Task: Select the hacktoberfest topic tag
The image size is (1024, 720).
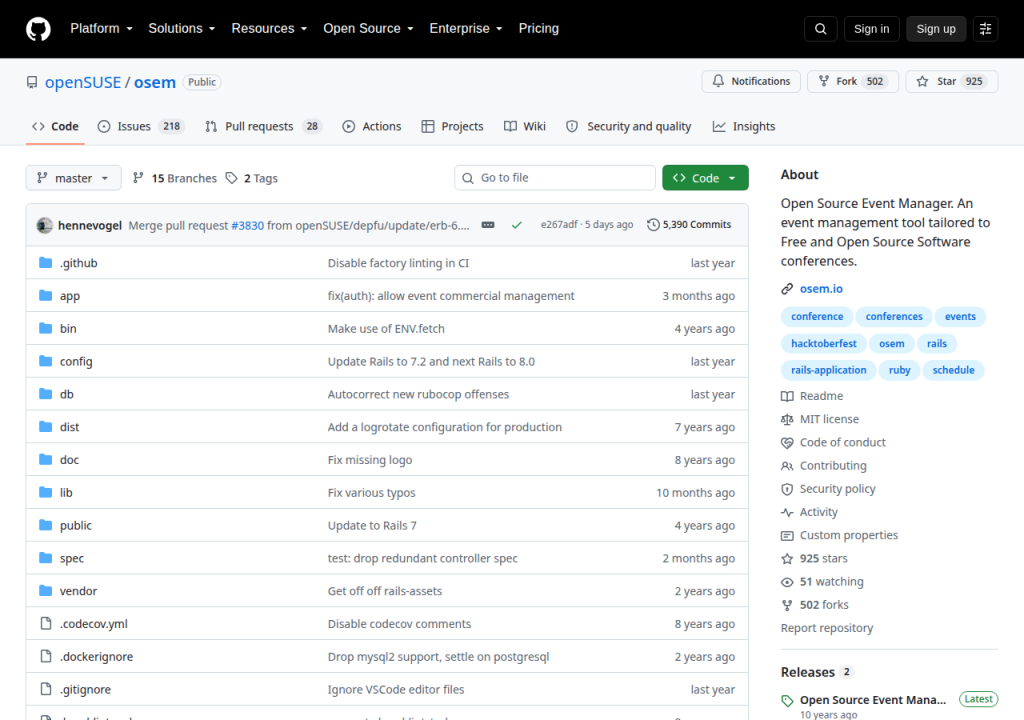Action: coord(824,344)
